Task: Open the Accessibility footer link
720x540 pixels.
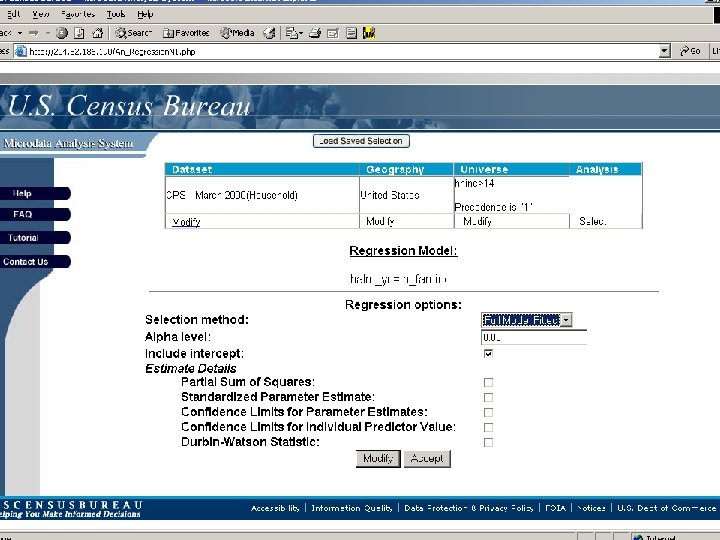Action: pos(275,508)
